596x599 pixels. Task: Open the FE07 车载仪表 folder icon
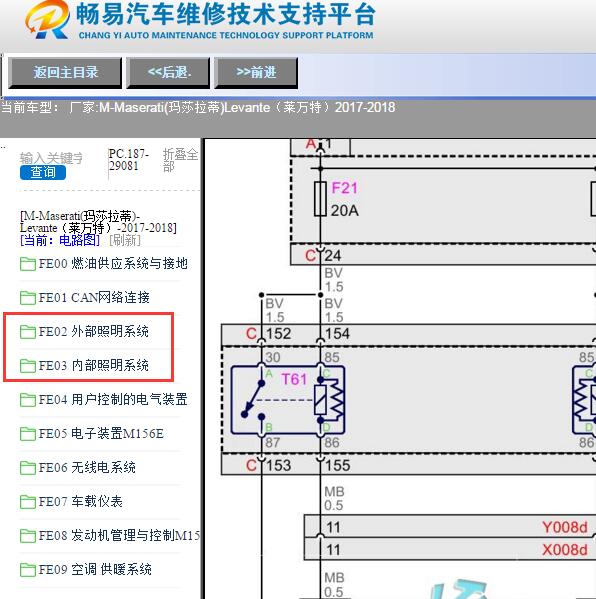(28, 502)
